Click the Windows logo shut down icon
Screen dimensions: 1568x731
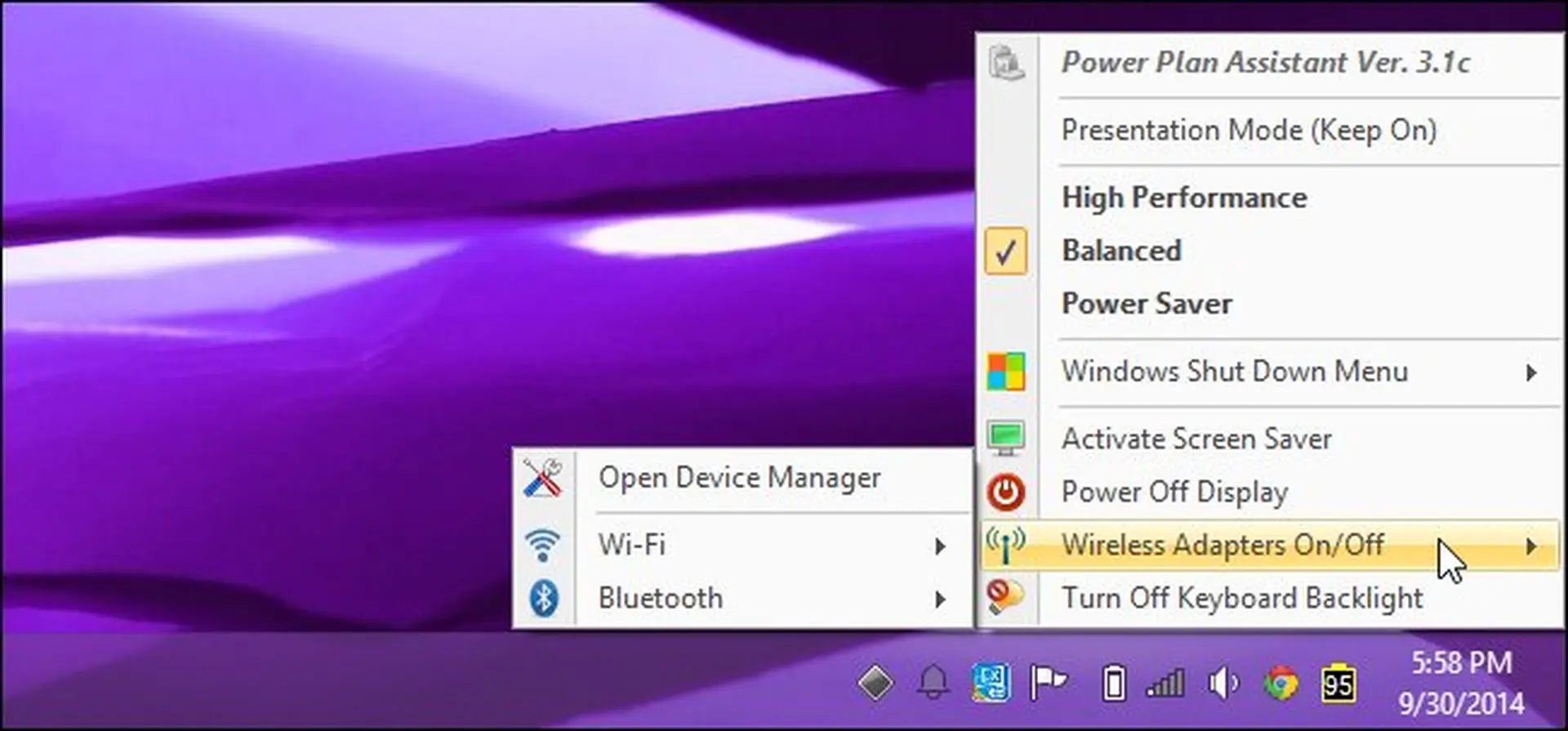pyautogui.click(x=1005, y=372)
